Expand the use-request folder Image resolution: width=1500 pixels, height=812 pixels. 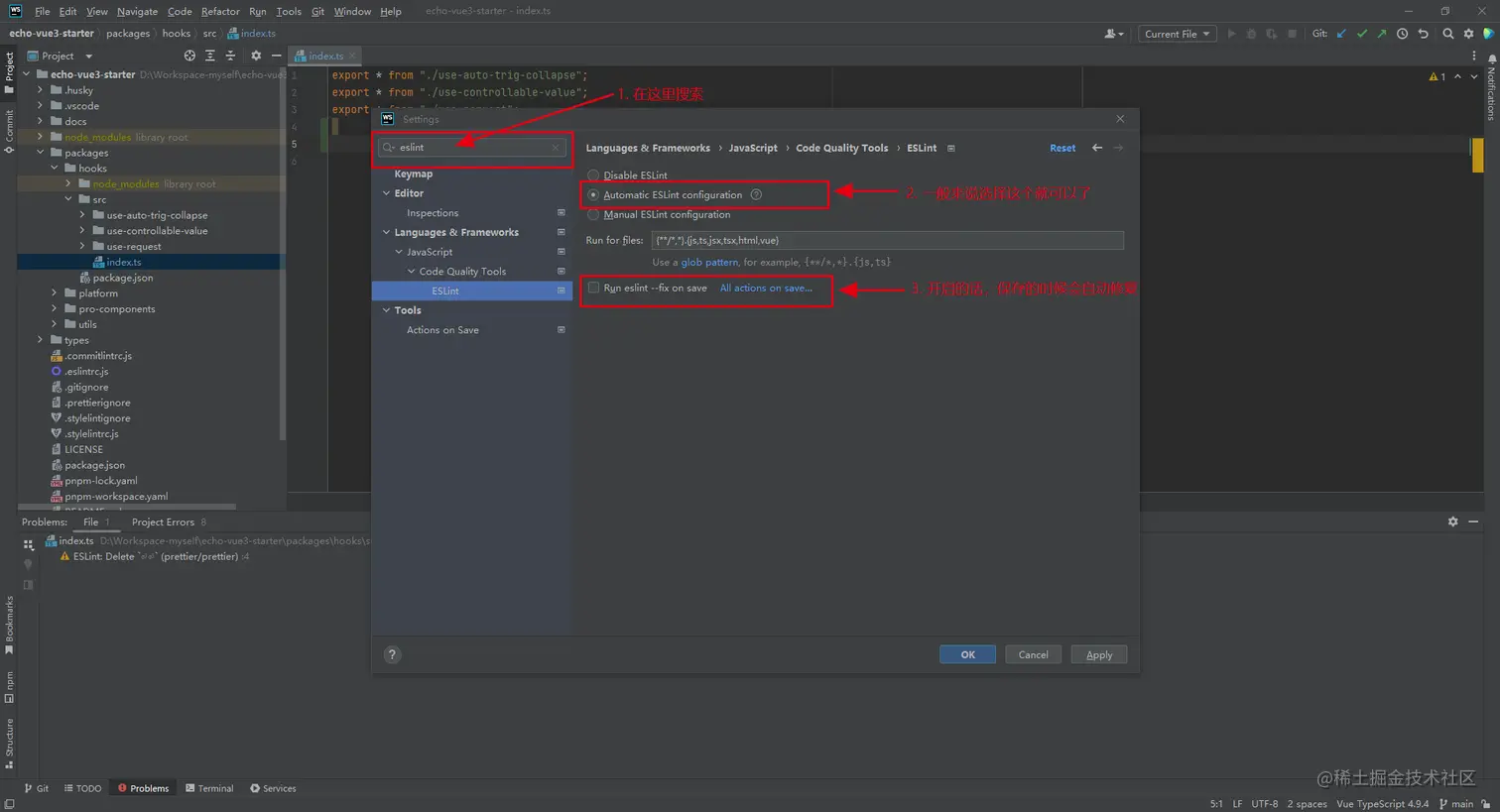[x=82, y=246]
